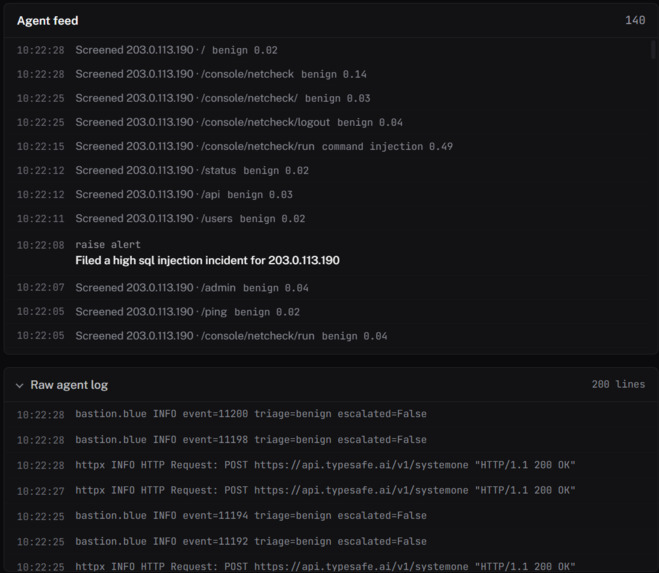The width and height of the screenshot is (659, 573).
Task: Select the /api benign 0.03 row
Action: click(x=331, y=194)
